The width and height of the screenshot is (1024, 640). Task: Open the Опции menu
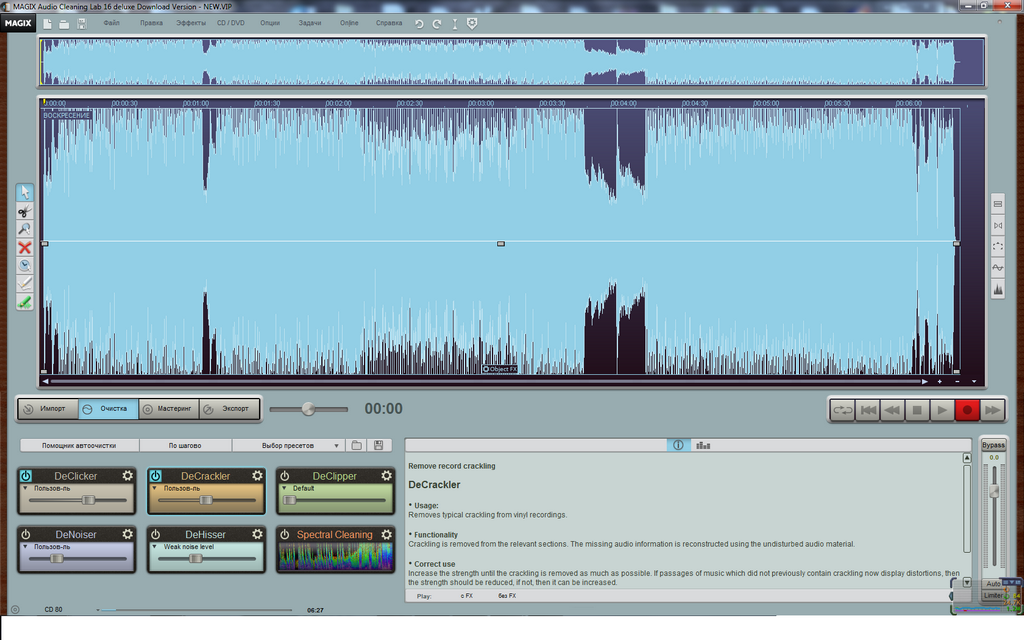tap(270, 23)
